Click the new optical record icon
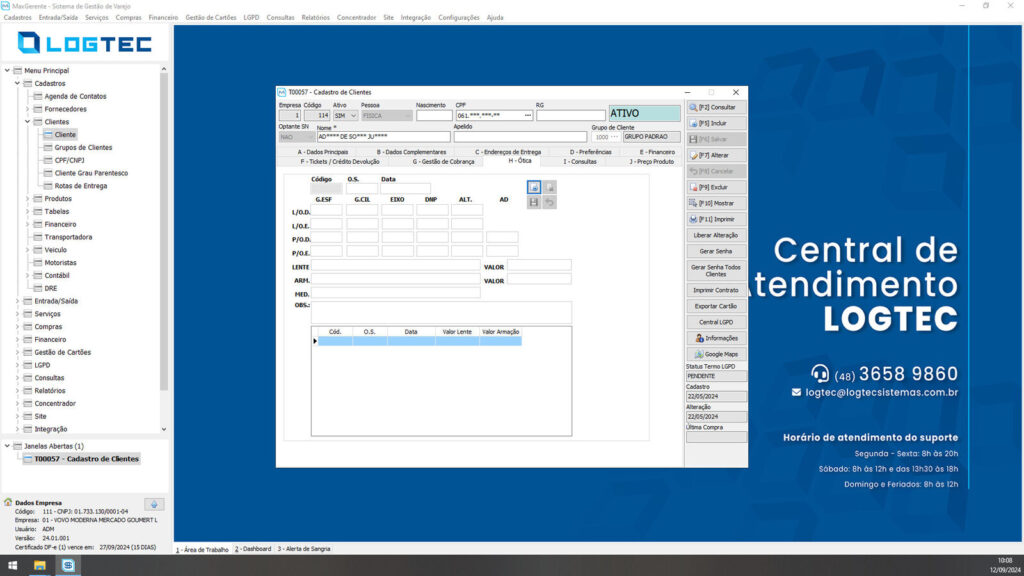This screenshot has height=576, width=1024. [534, 187]
